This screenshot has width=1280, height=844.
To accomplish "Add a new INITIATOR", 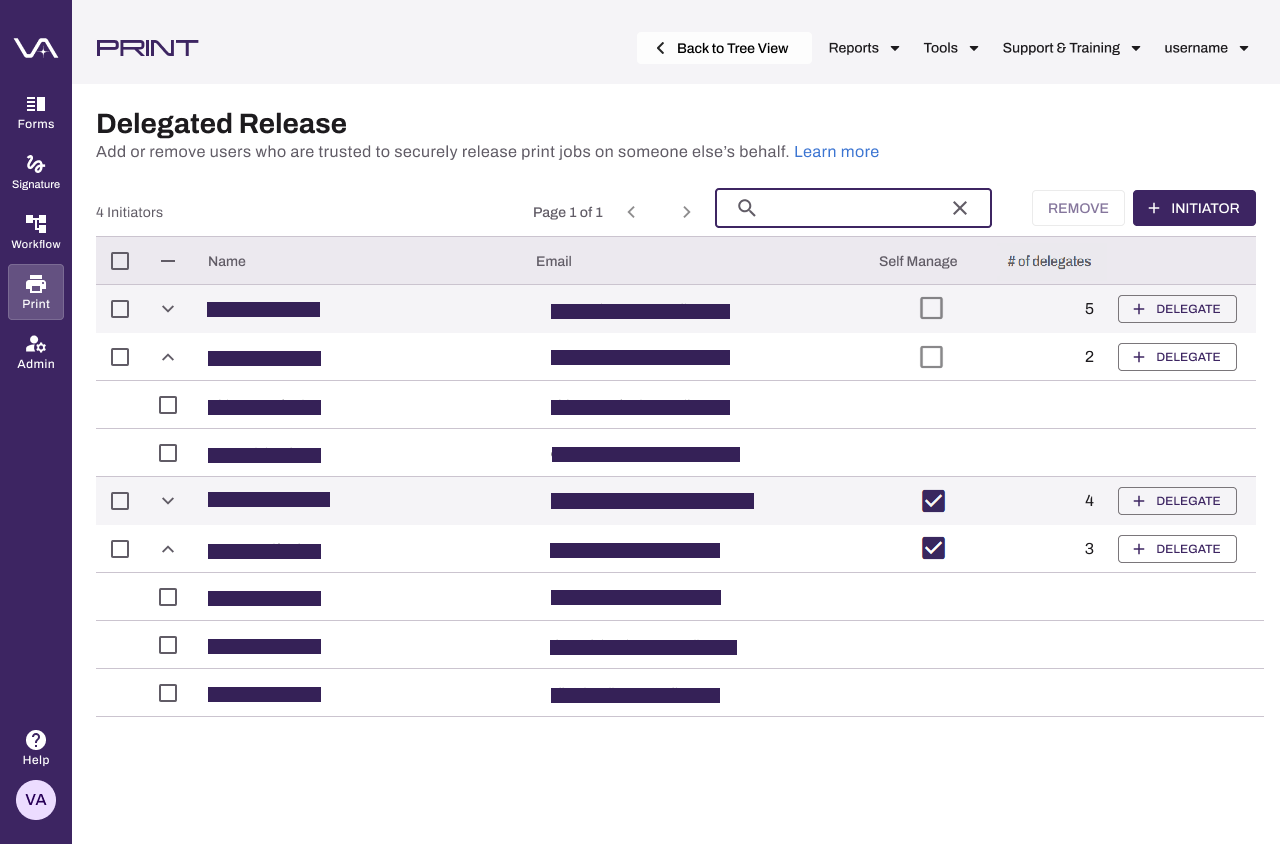I will [x=1194, y=208].
